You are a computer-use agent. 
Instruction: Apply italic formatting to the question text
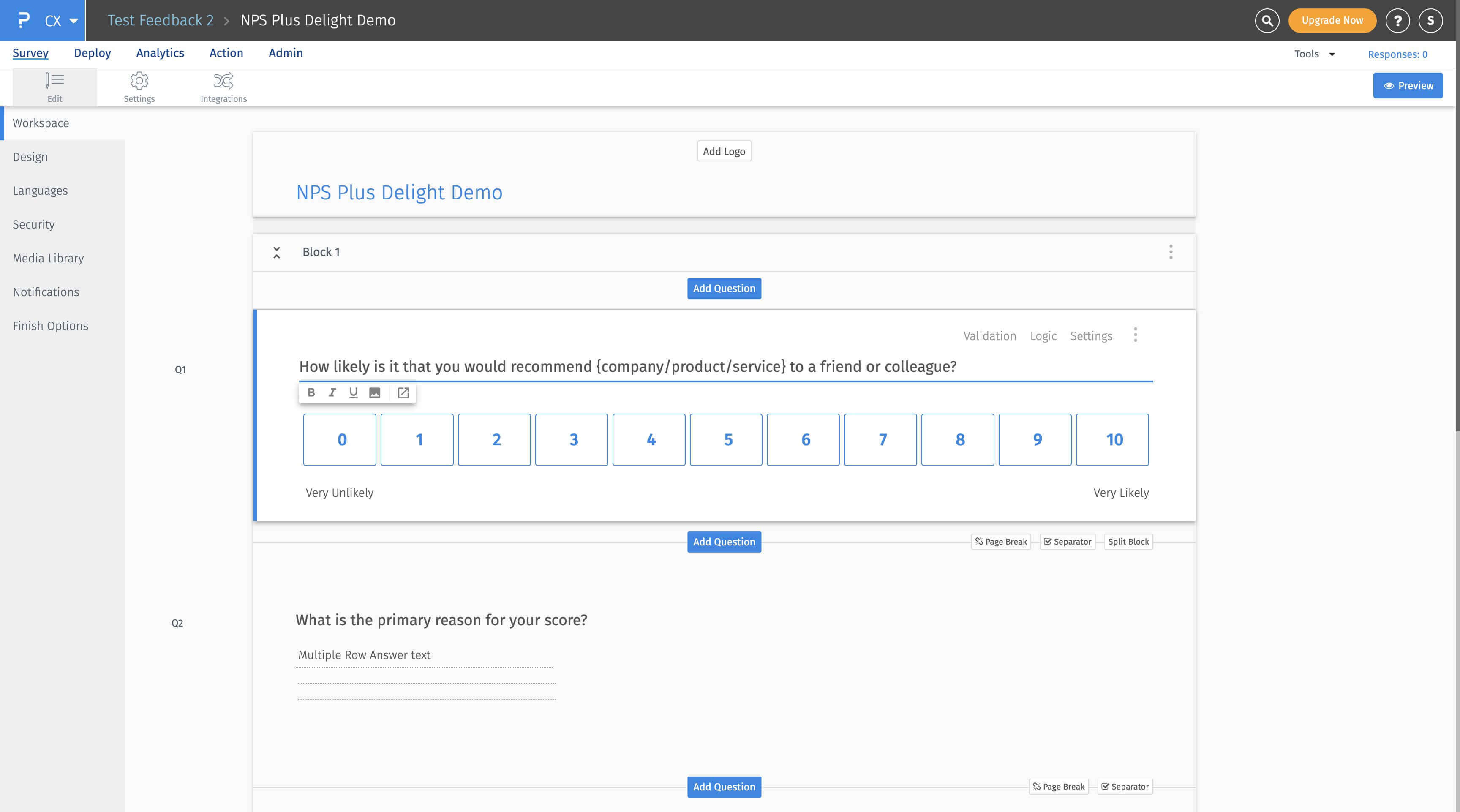point(332,392)
